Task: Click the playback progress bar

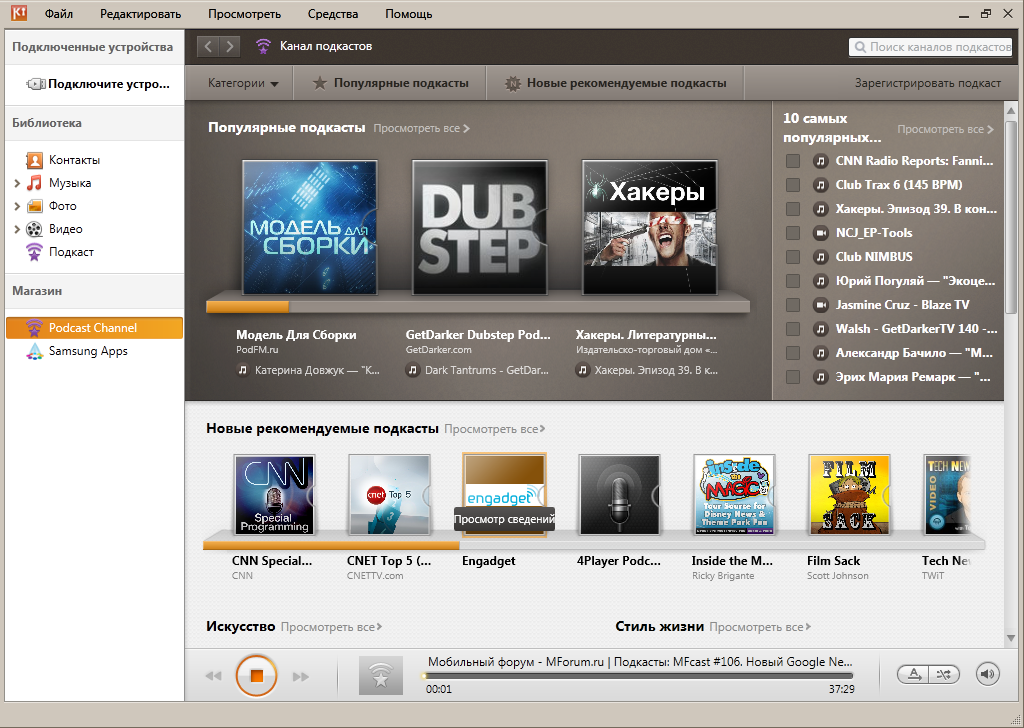Action: (x=638, y=676)
